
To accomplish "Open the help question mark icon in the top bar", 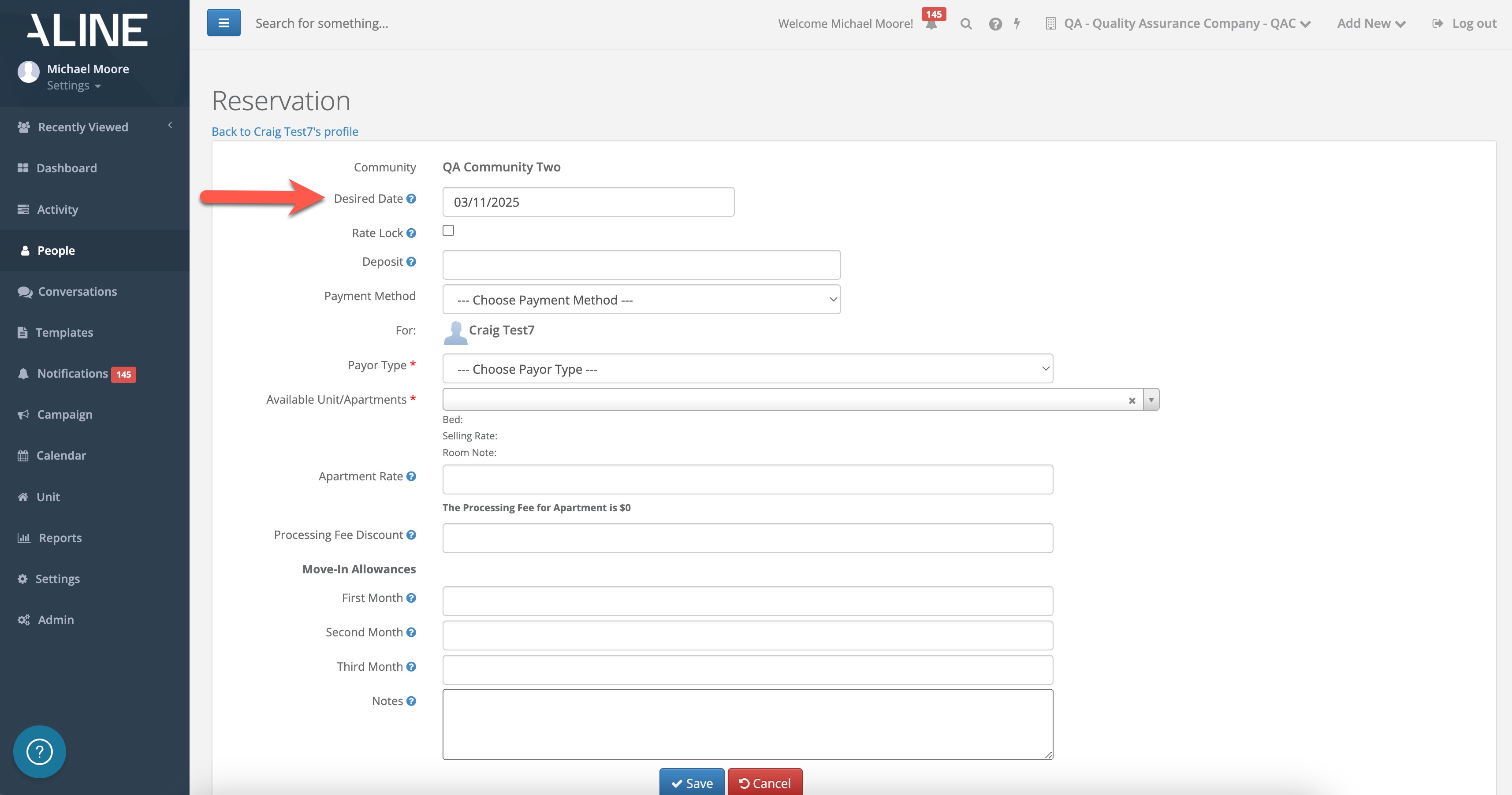I will tap(995, 24).
